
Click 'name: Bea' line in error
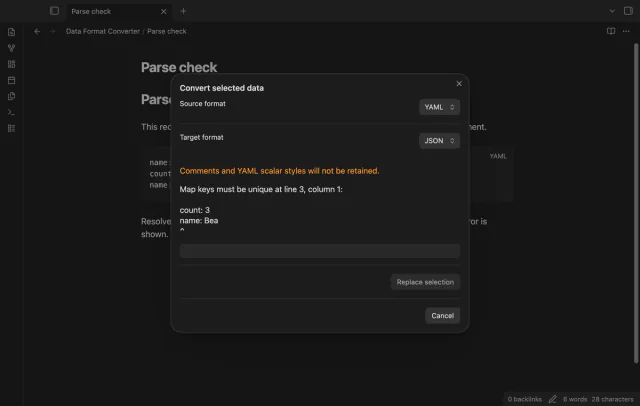(199, 221)
